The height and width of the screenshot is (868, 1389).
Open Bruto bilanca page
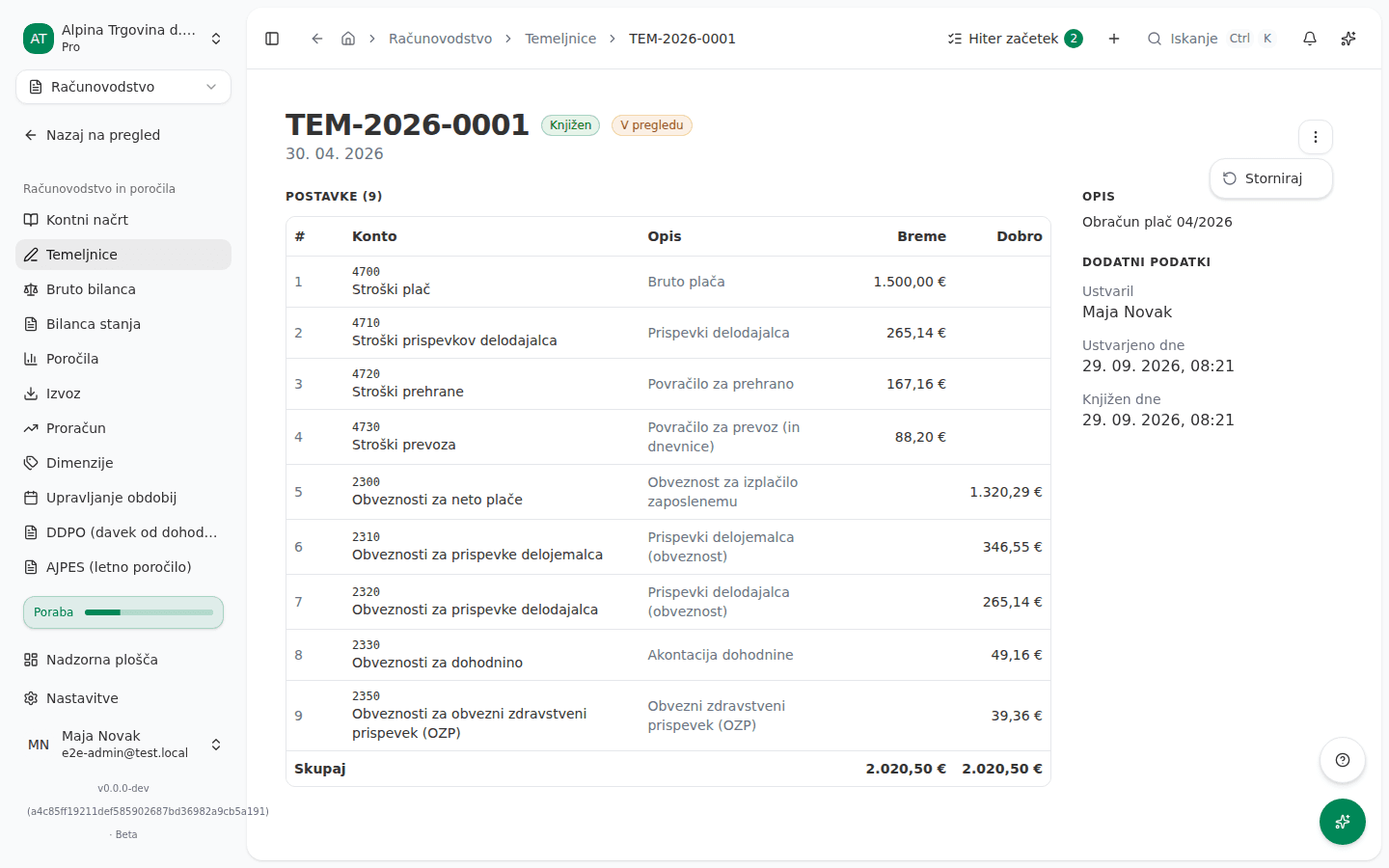pyautogui.click(x=123, y=289)
